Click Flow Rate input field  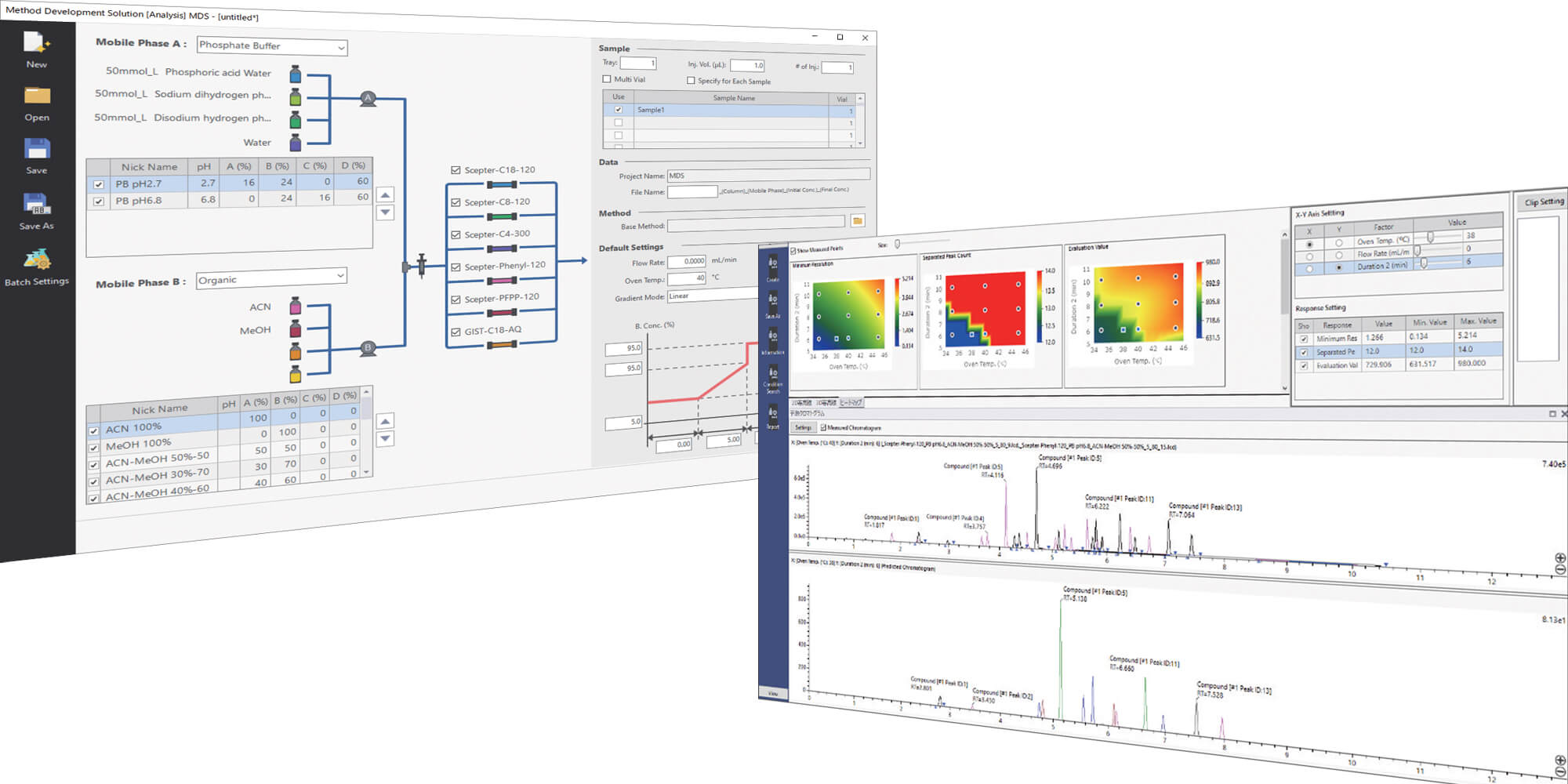[x=687, y=261]
